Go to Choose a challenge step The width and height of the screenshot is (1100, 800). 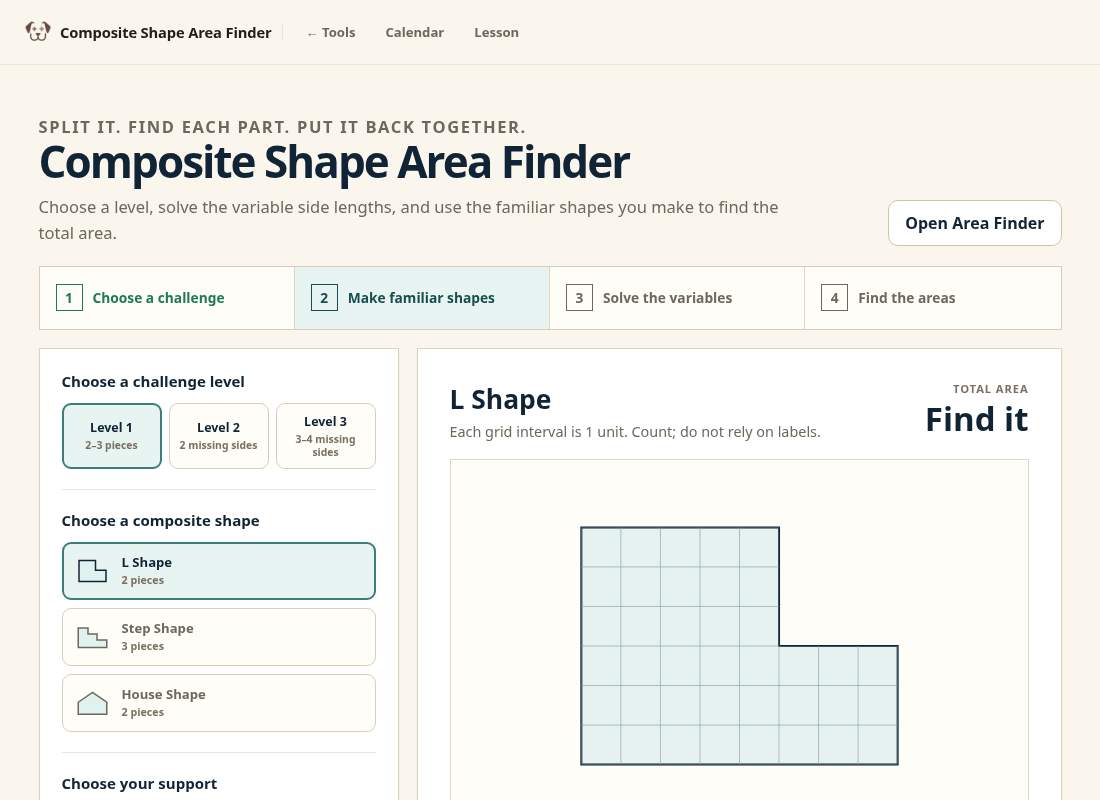[x=167, y=298]
